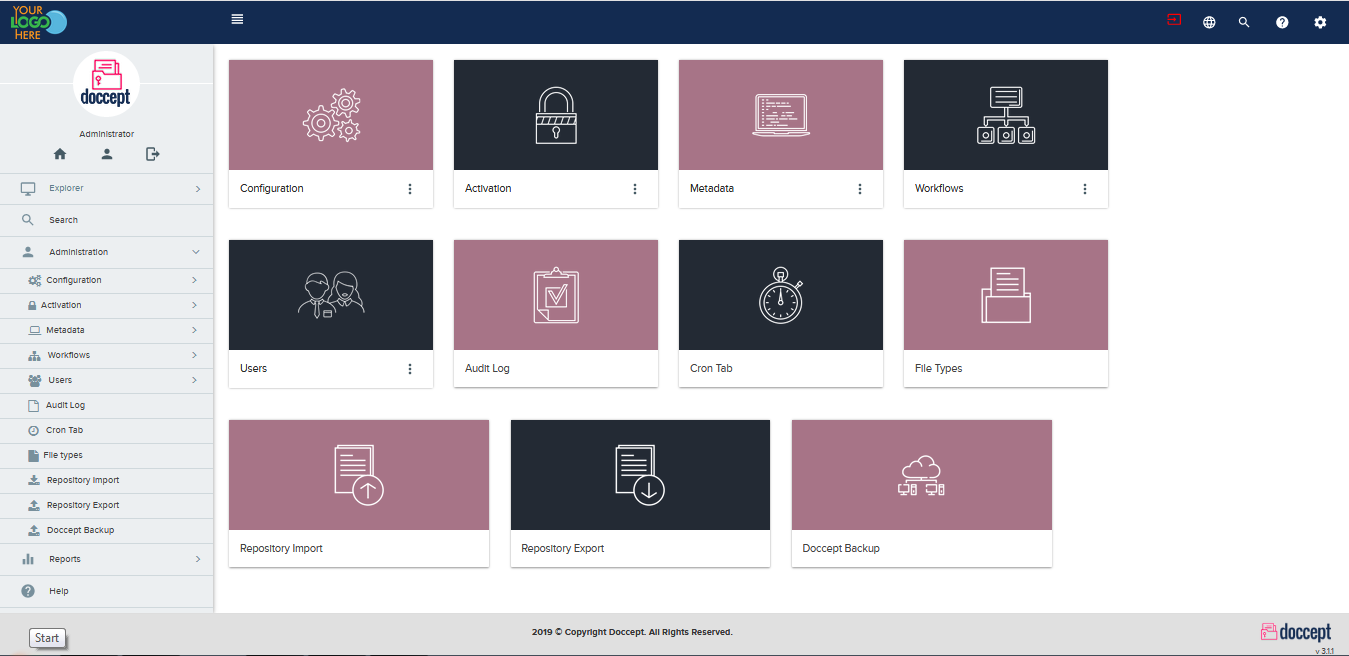Screen dimensions: 1349x656
Task: Open the settings gear in top bar
Action: pos(1320,22)
